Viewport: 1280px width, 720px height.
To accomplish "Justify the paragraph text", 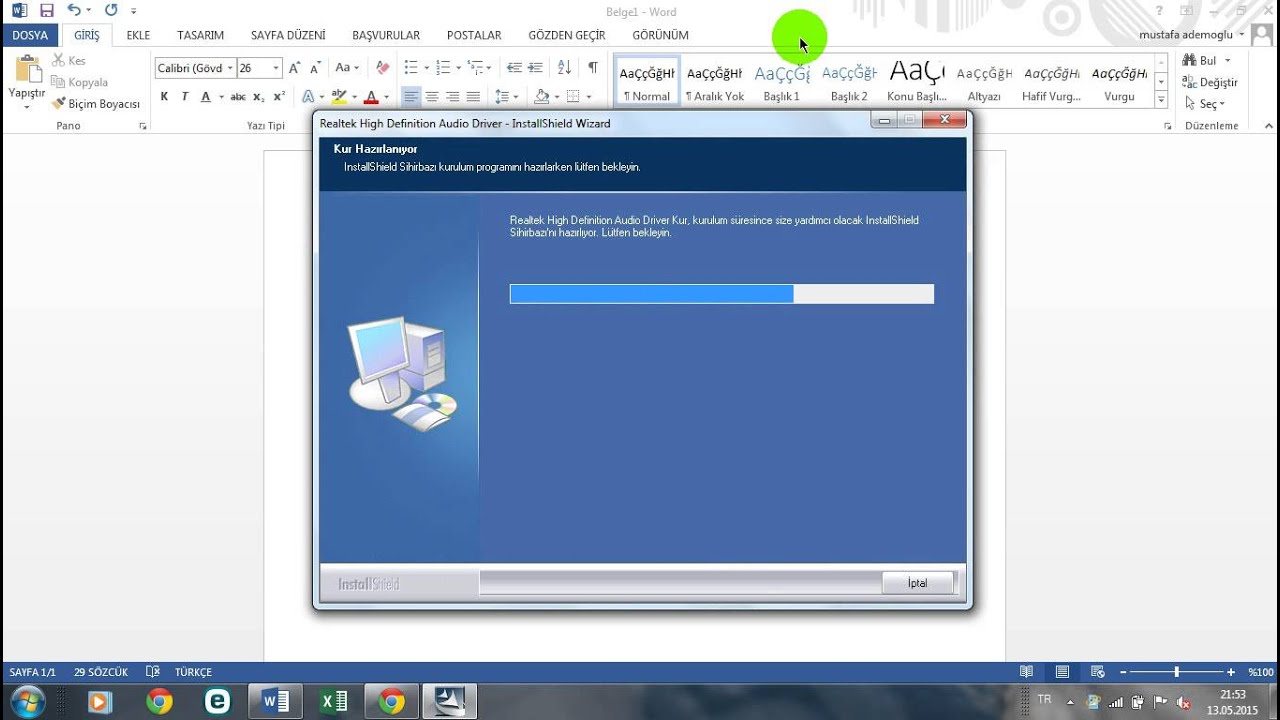I will (x=473, y=97).
